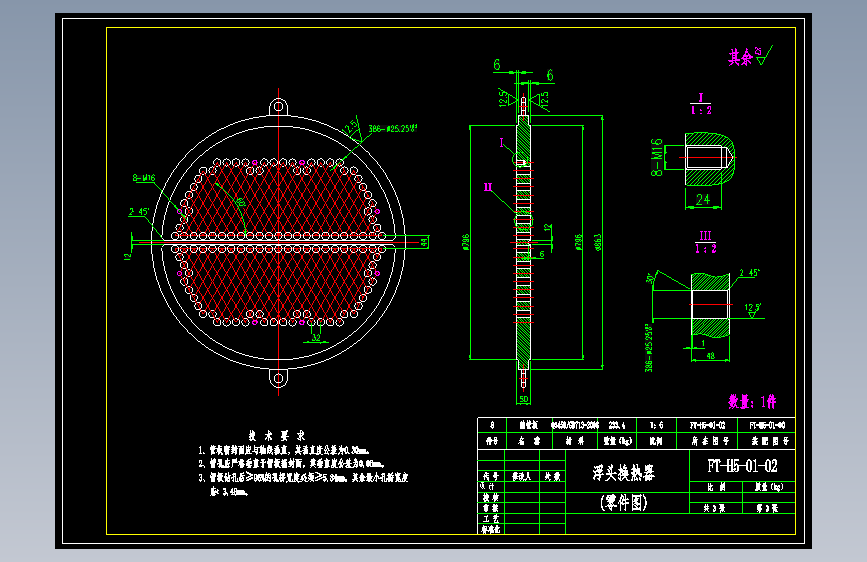Click the '2 45°' chamfer note in detail III
This screenshot has height=562, width=867.
click(749, 273)
